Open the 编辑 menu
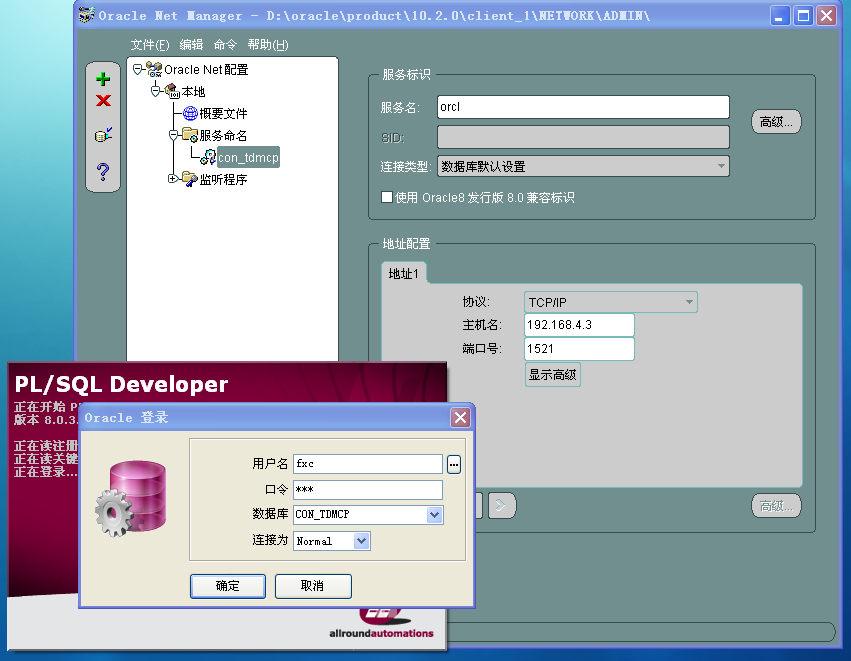Image resolution: width=851 pixels, height=661 pixels. pos(191,45)
